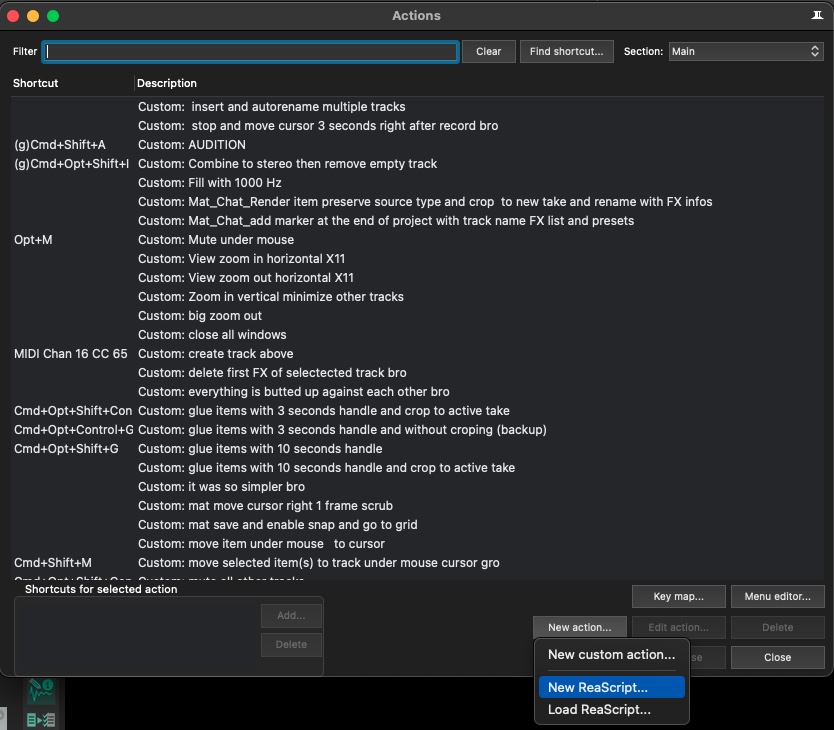Click the Close button at bottom right
This screenshot has height=730, width=834.
pyautogui.click(x=777, y=657)
